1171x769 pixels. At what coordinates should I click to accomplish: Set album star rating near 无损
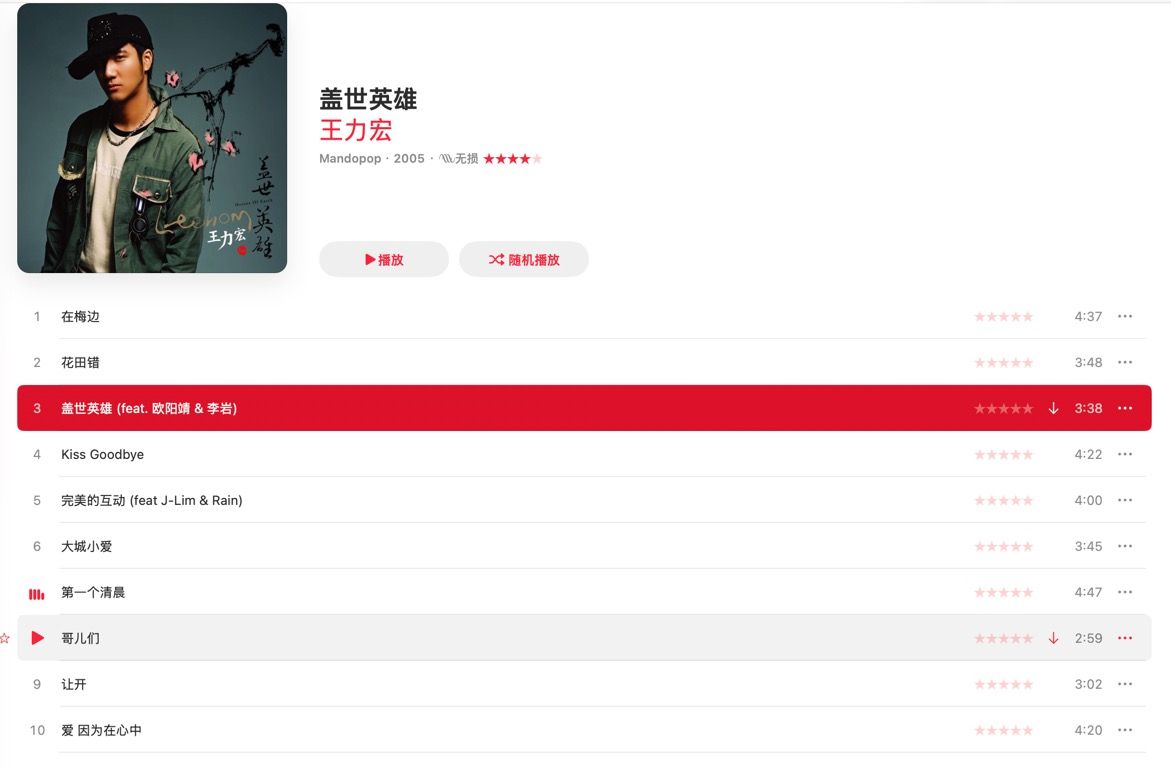(512, 159)
